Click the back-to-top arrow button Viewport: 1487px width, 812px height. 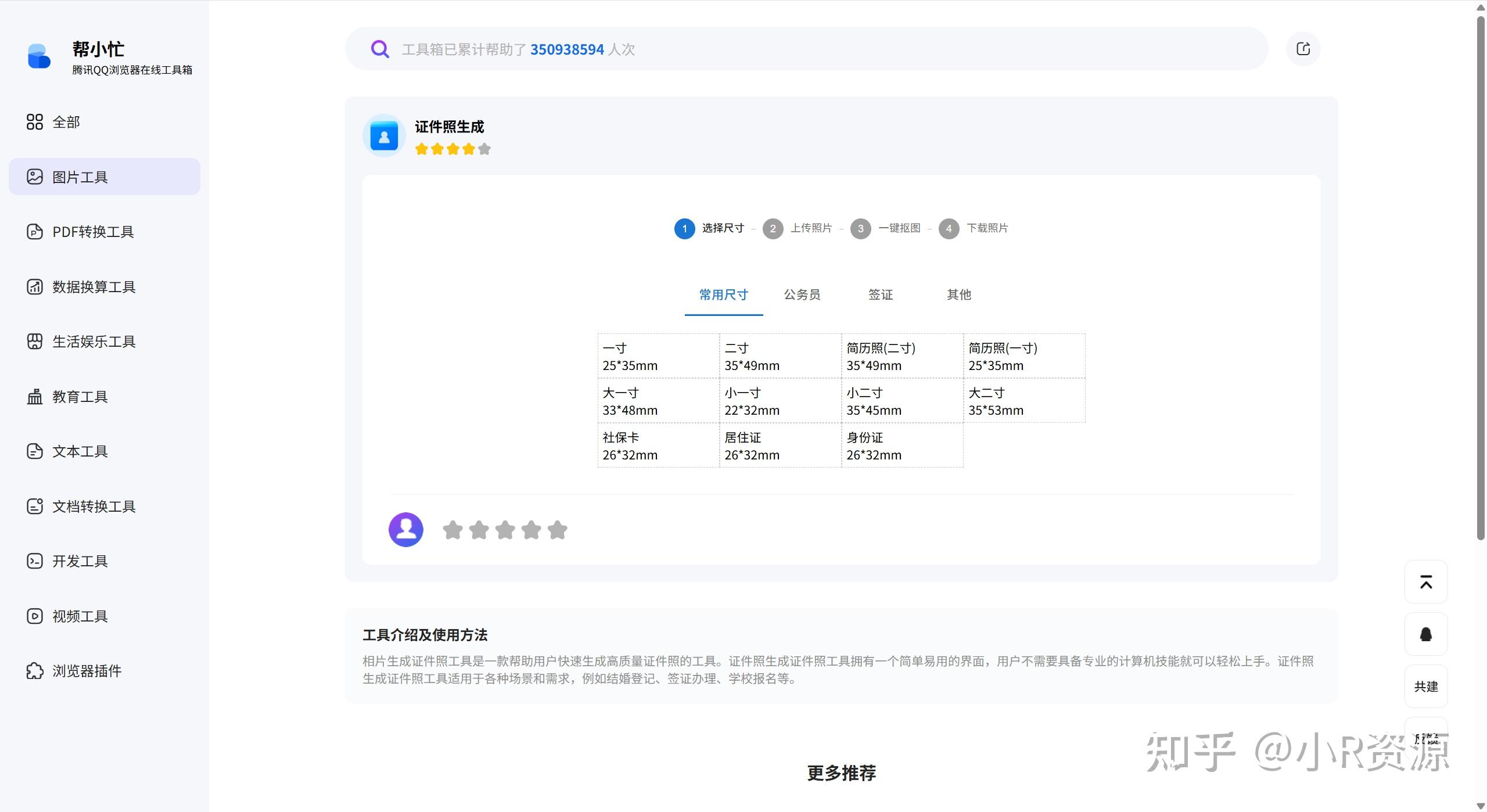point(1425,581)
